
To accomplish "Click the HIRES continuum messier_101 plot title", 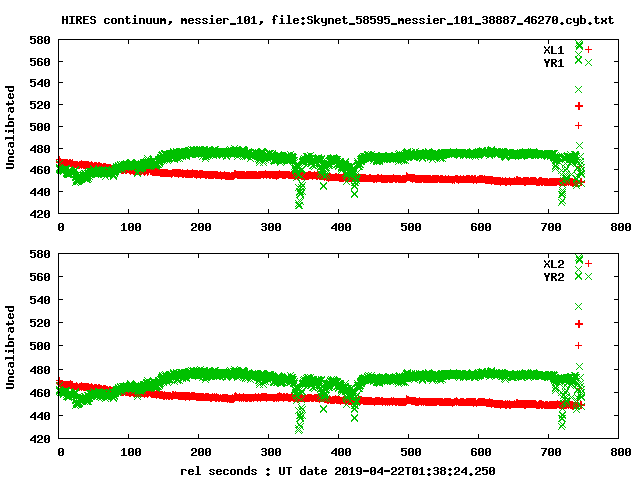I will click(x=338, y=20).
